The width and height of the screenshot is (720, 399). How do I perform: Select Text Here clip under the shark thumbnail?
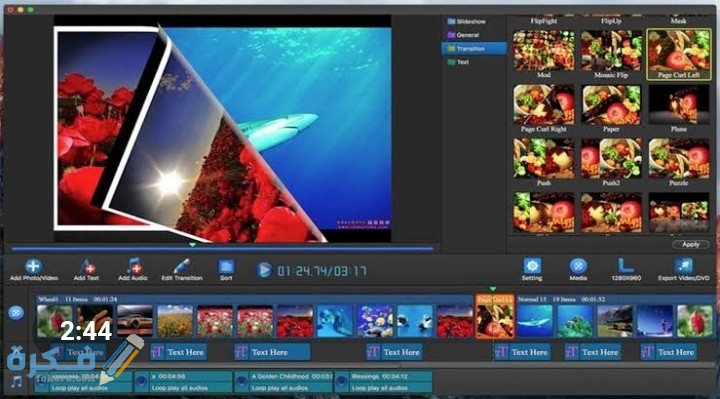coord(523,352)
